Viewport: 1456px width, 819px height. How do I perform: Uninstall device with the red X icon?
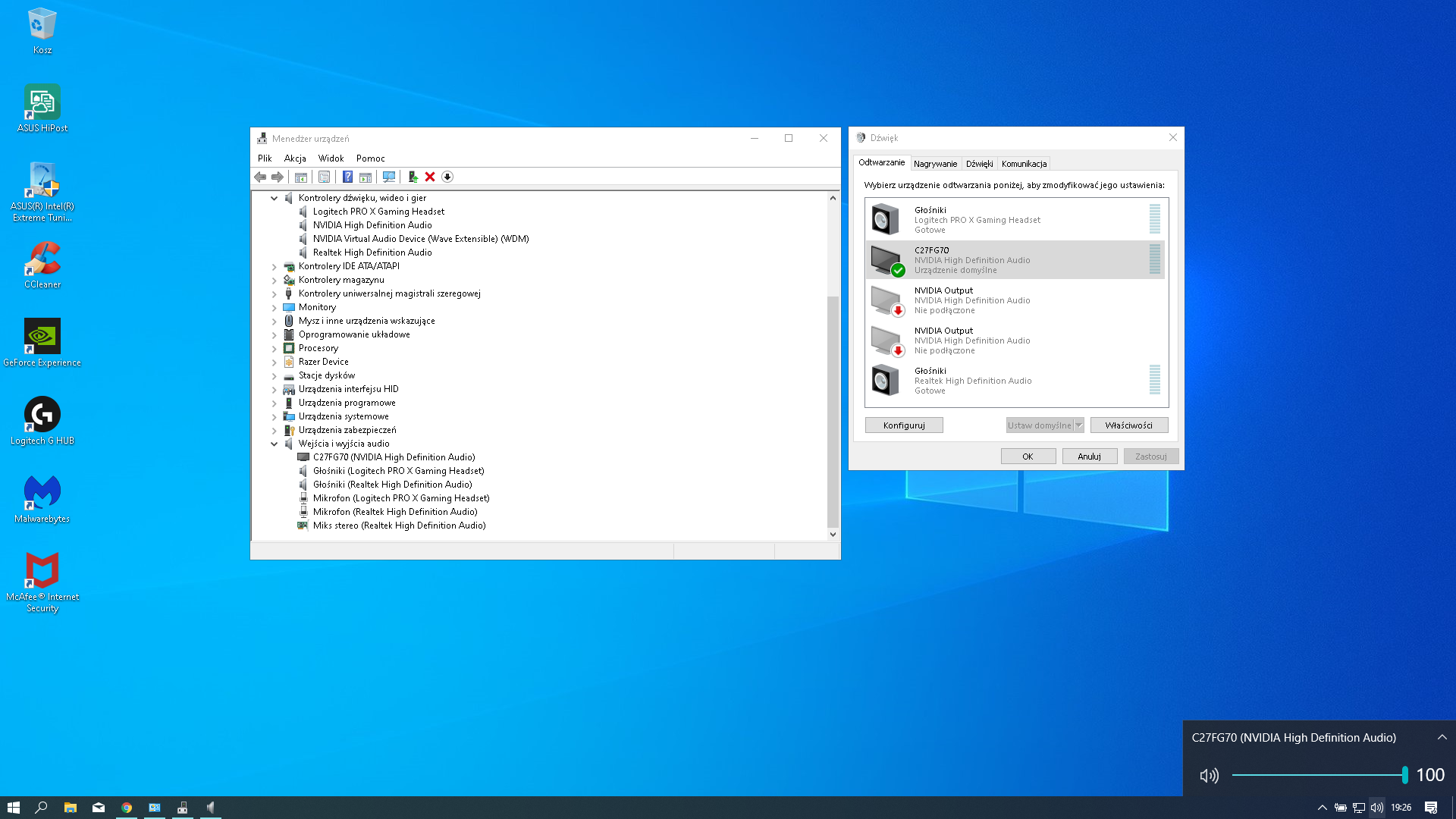pyautogui.click(x=430, y=177)
